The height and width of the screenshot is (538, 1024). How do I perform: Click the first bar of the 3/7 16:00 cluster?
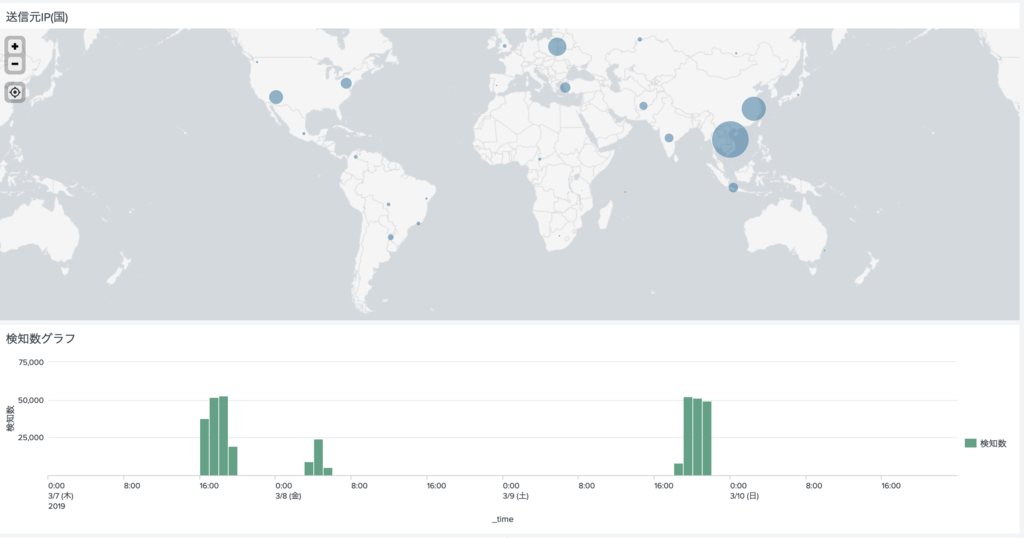click(204, 447)
